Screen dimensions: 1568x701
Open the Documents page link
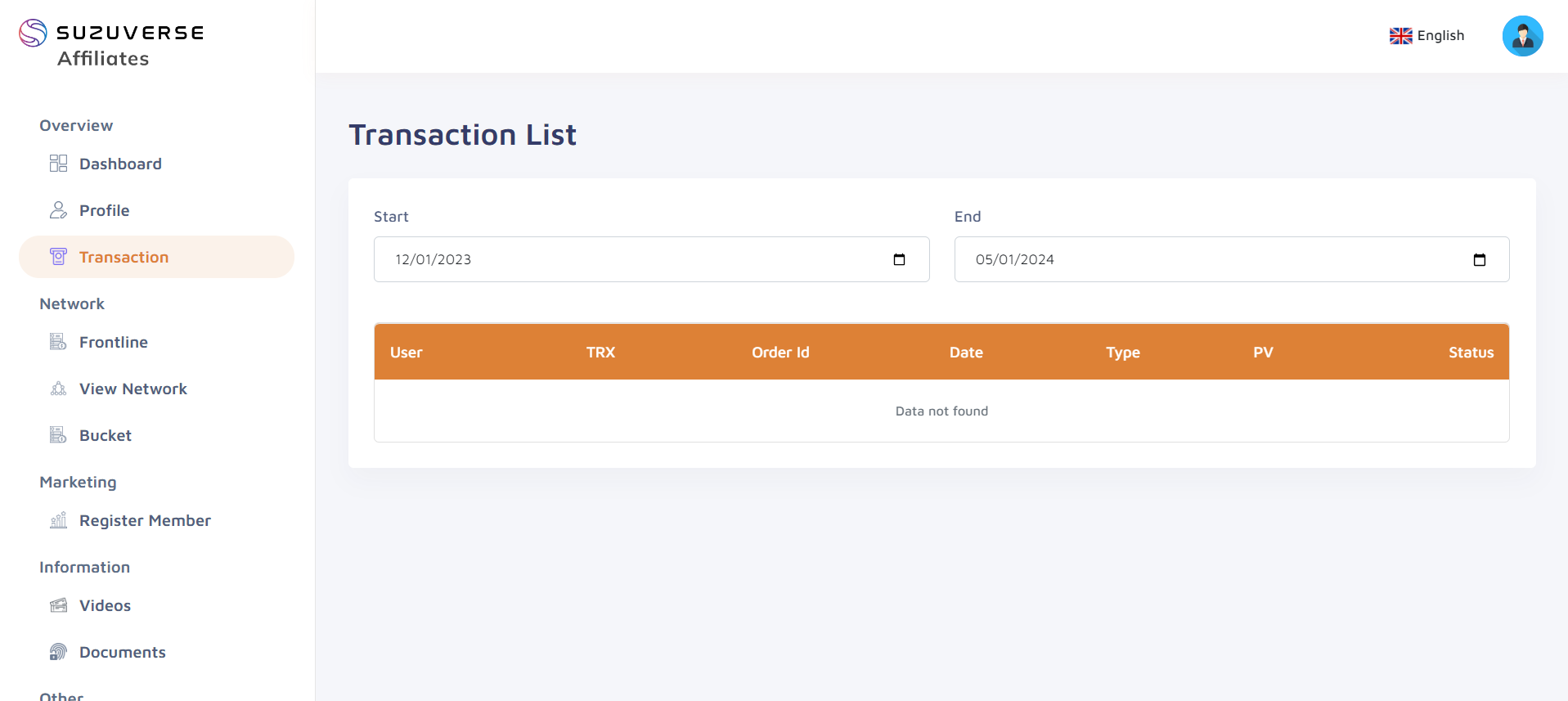[123, 652]
